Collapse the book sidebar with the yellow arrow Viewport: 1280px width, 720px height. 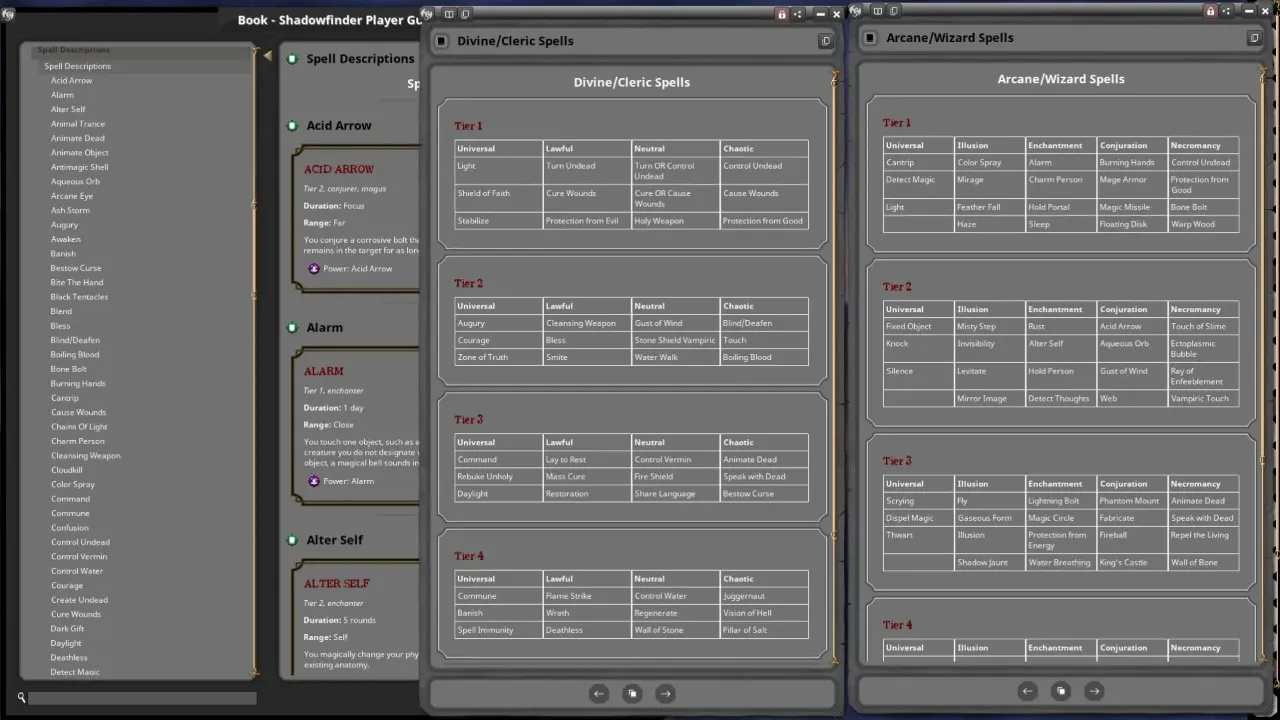click(268, 56)
